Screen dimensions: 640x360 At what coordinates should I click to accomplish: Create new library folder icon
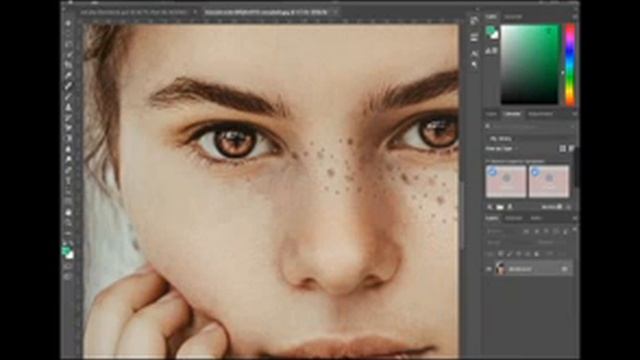coord(500,207)
